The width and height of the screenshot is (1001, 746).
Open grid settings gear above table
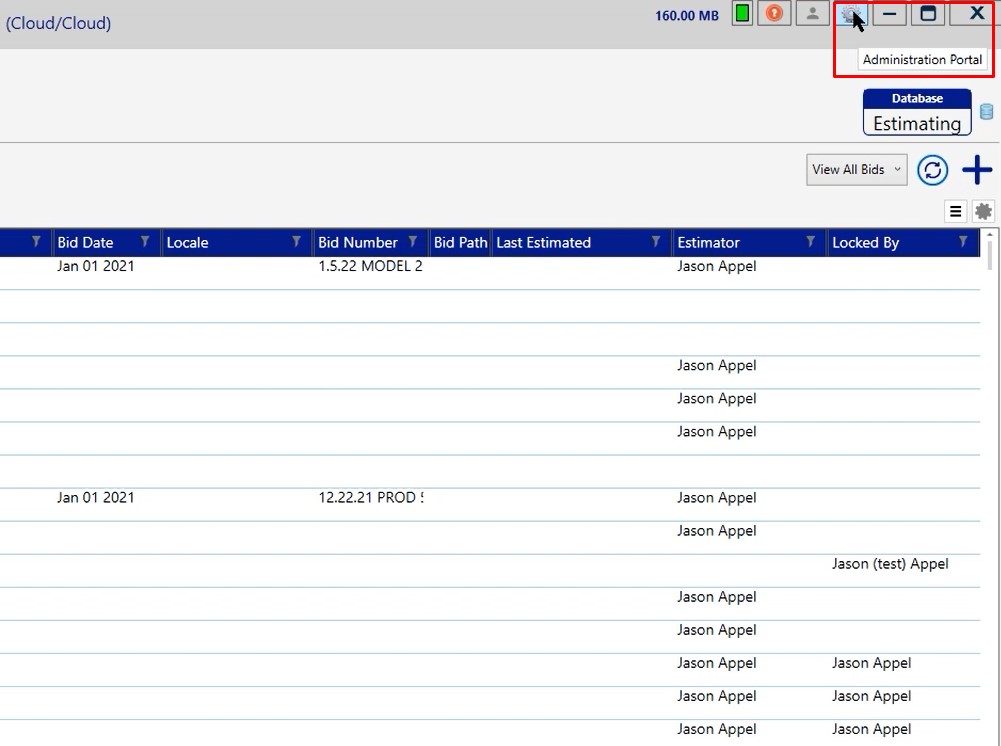(x=983, y=211)
